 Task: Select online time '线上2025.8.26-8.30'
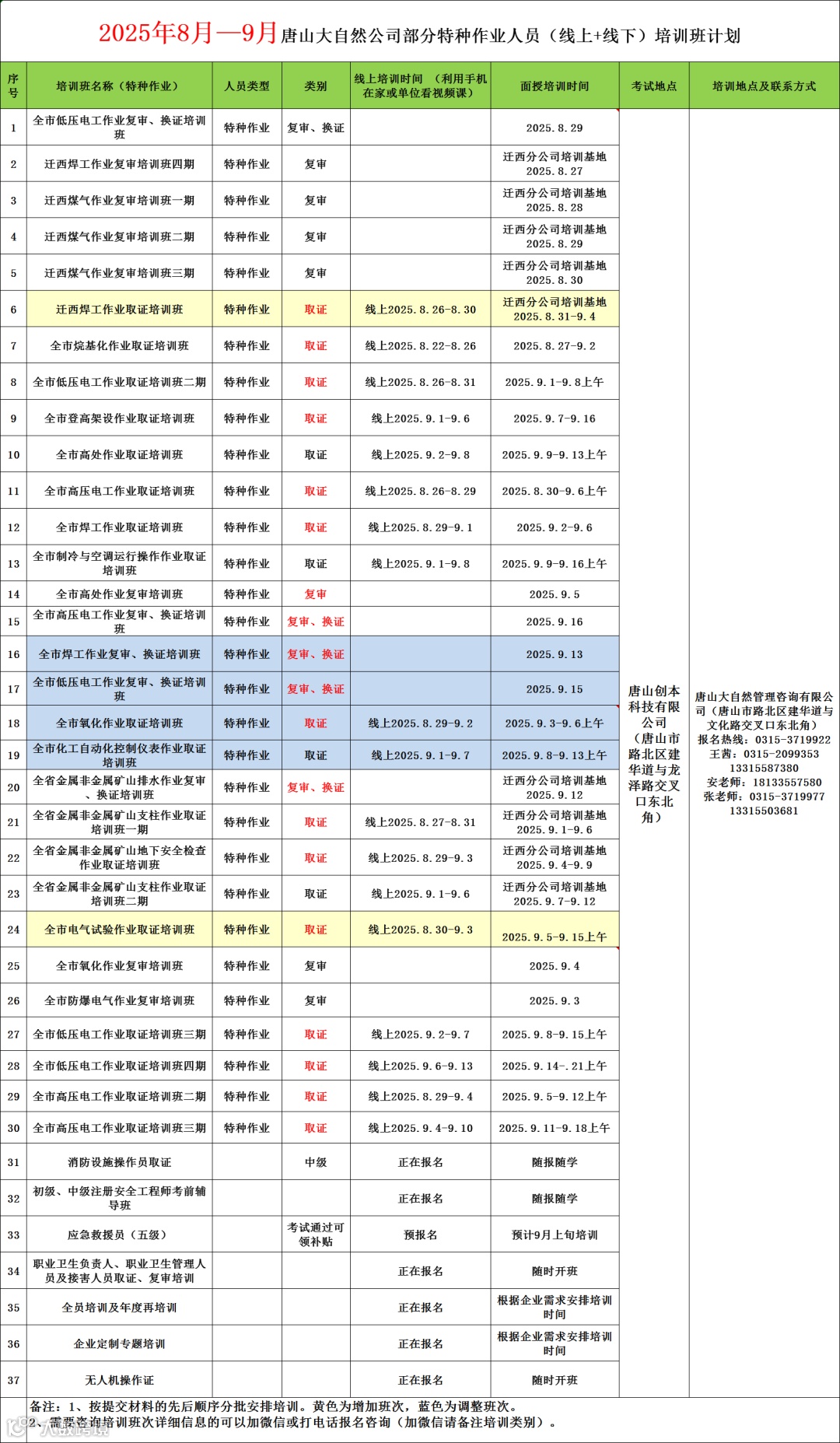coord(420,310)
